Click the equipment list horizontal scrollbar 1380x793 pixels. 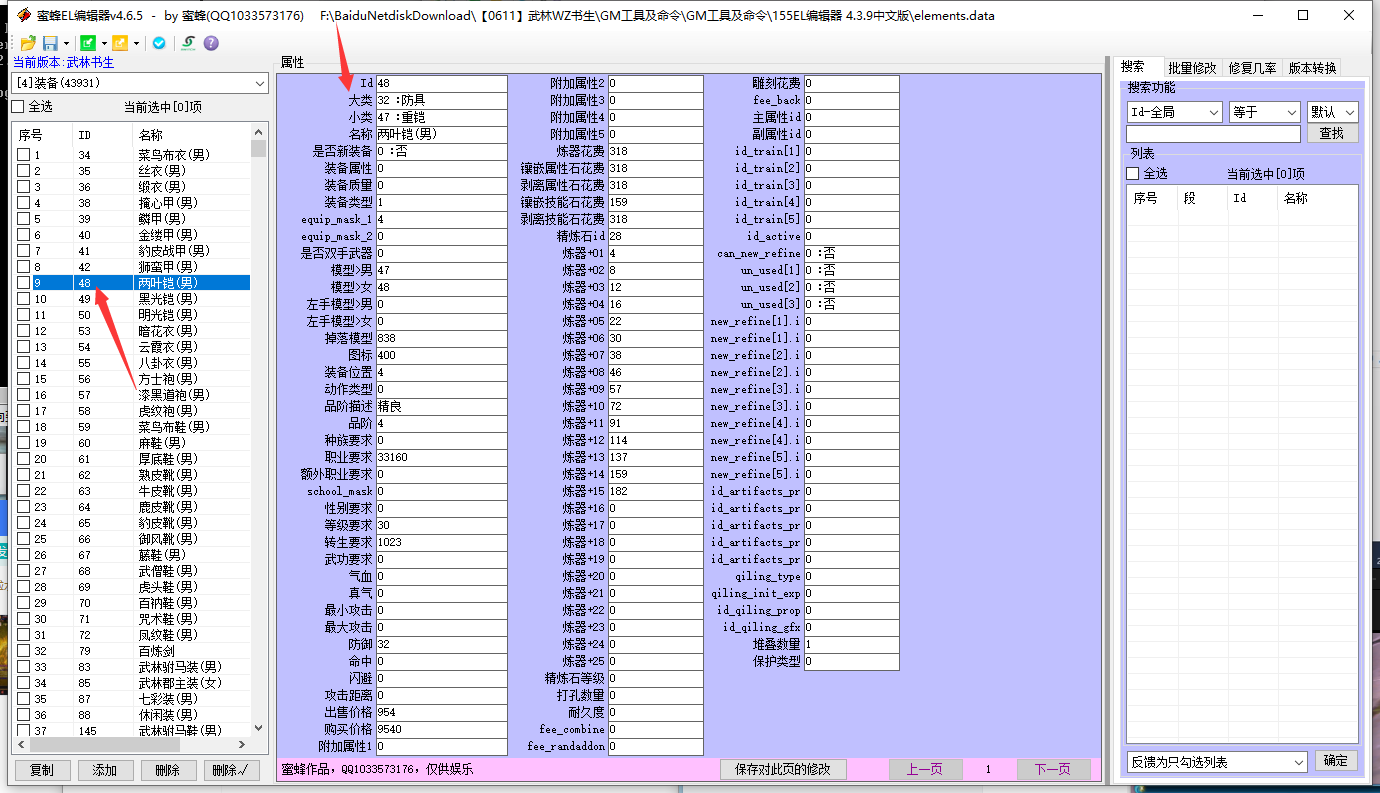(x=130, y=745)
